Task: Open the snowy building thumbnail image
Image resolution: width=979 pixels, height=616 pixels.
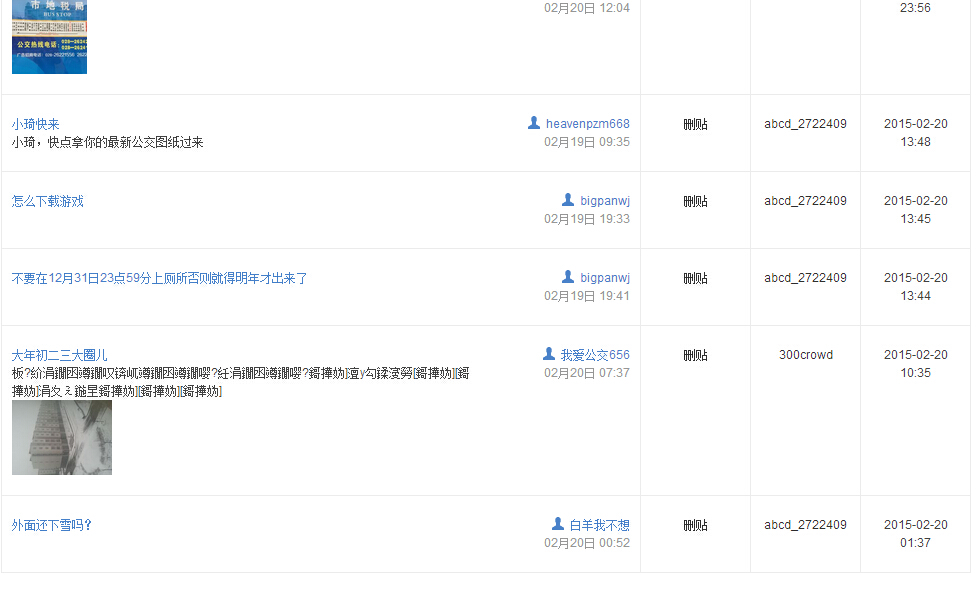Action: (x=62, y=438)
